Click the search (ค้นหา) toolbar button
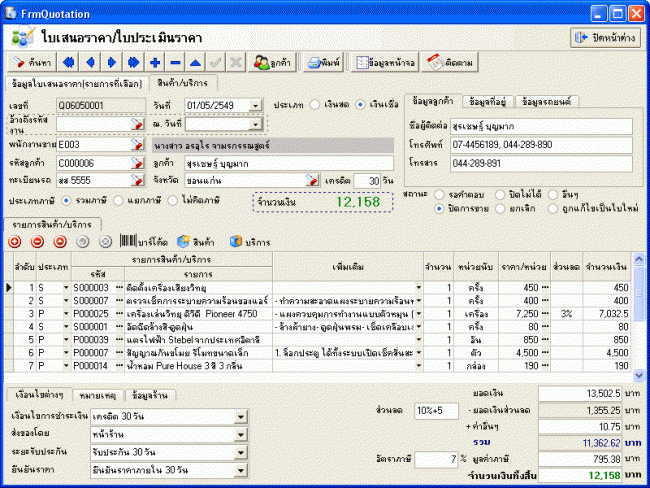 [x=32, y=63]
